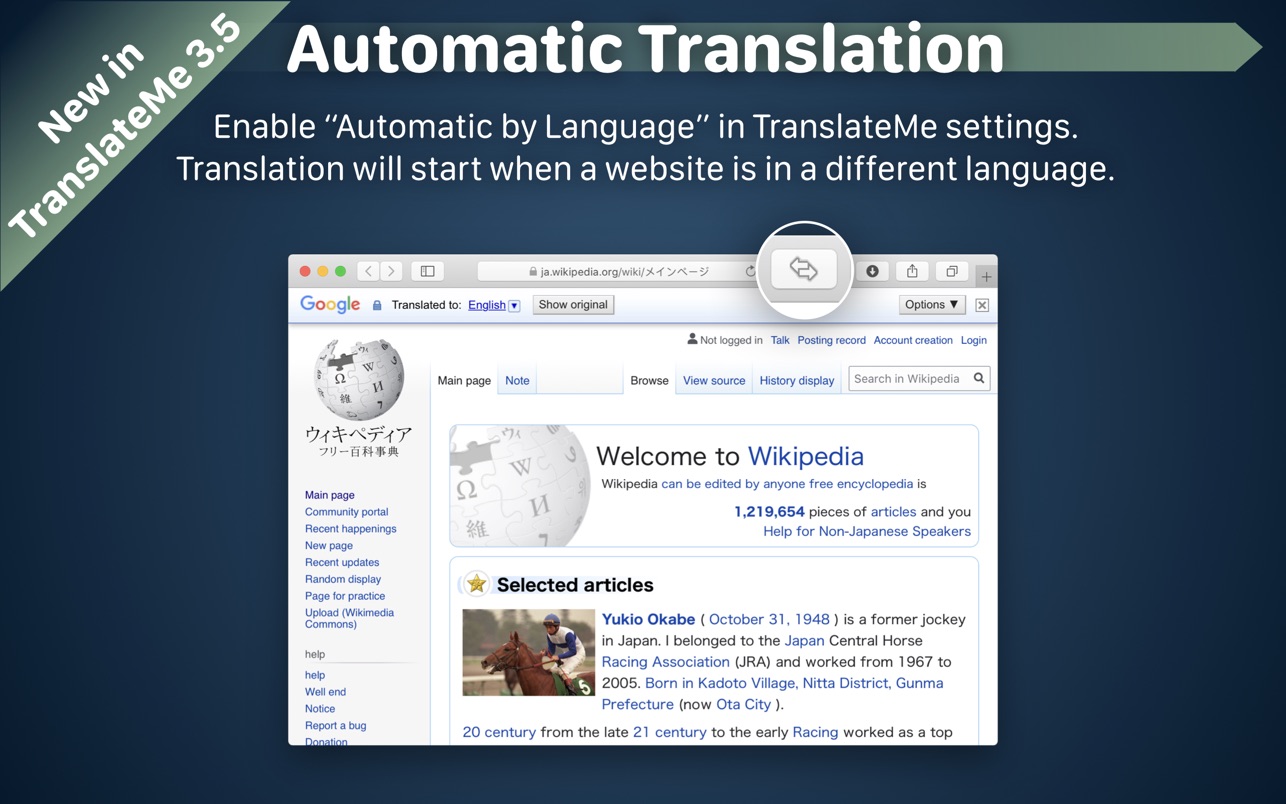Viewport: 1286px width, 804px height.
Task: Click the 21 century link
Action: coord(670,732)
